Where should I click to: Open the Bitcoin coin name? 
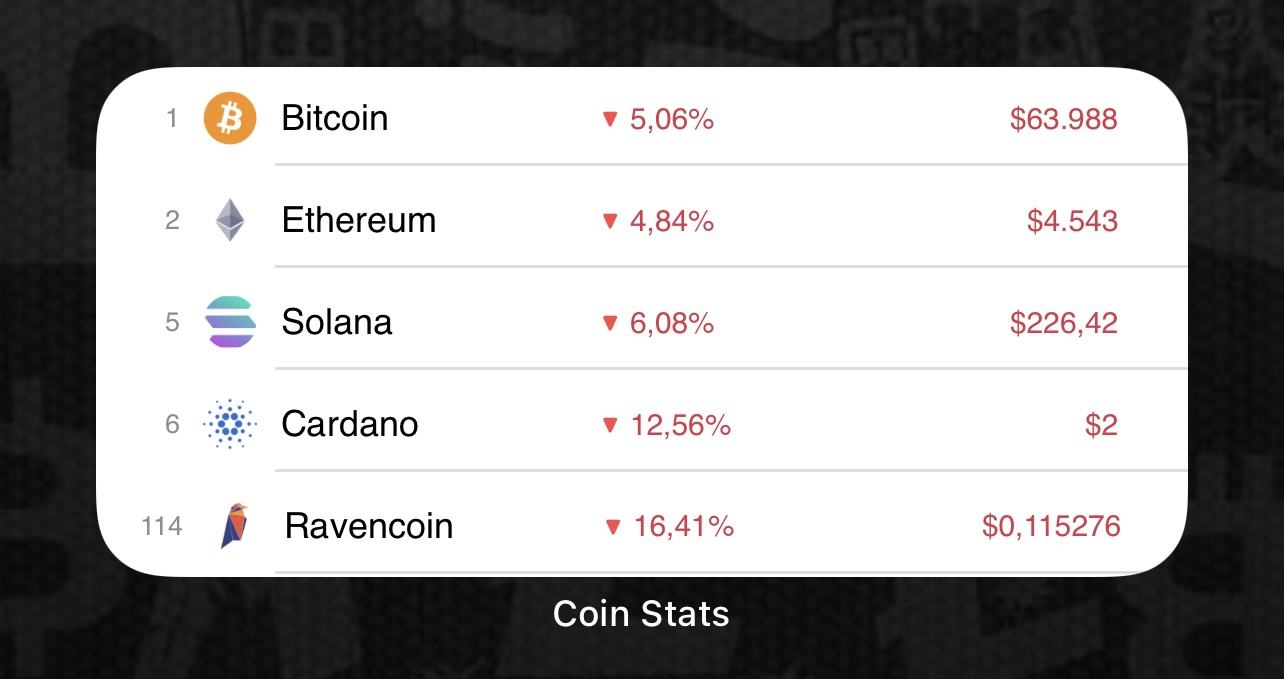(334, 118)
